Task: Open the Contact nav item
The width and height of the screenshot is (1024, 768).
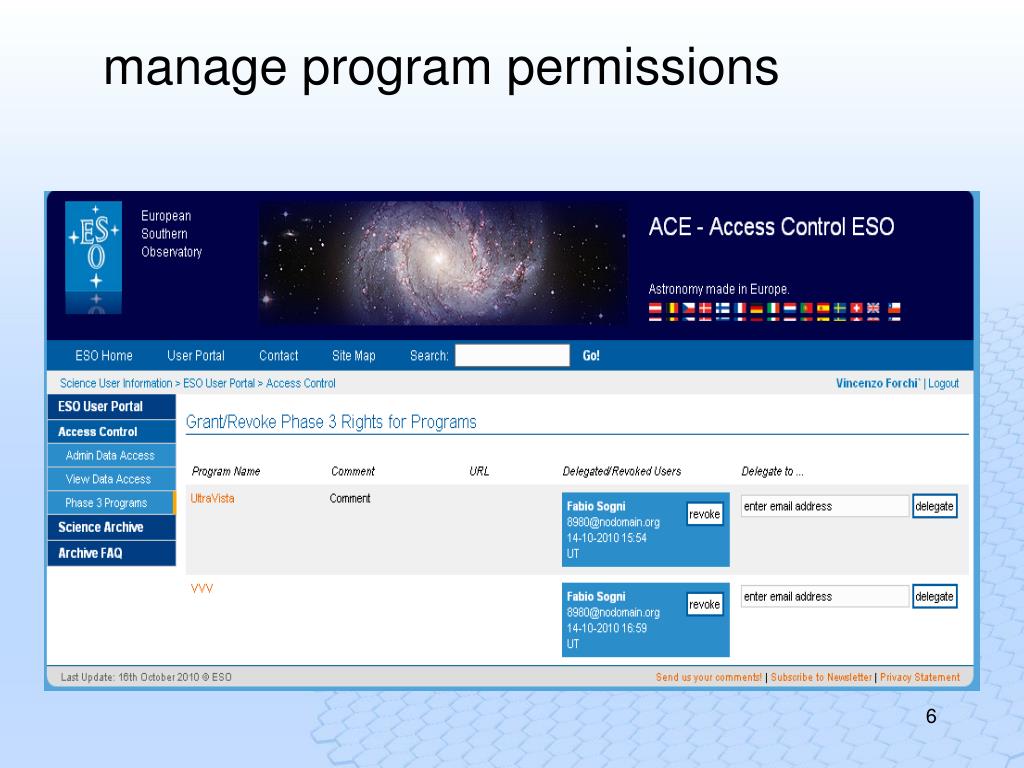Action: [x=278, y=356]
